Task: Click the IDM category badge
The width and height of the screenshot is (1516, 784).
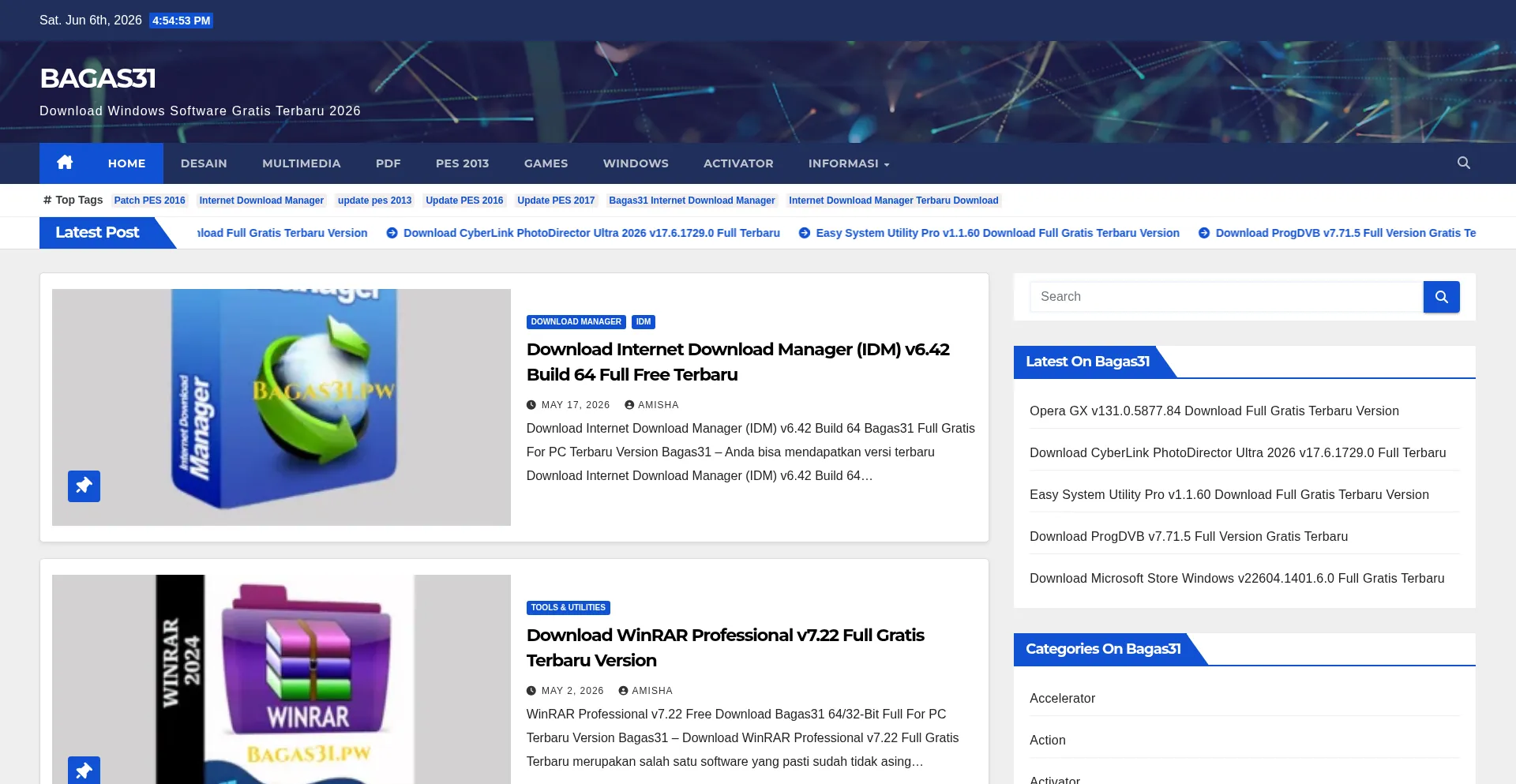Action: [x=644, y=322]
